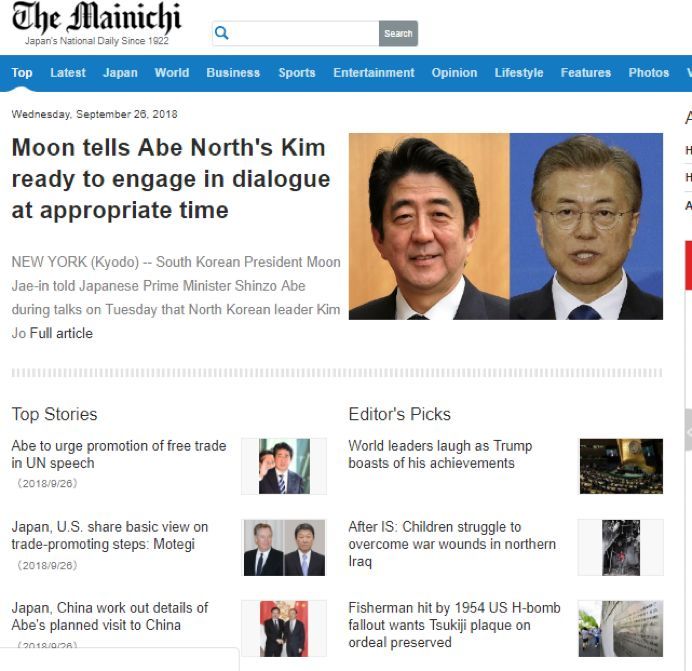Click the Abe and Moon headline photo
692x671 pixels.
(x=506, y=226)
